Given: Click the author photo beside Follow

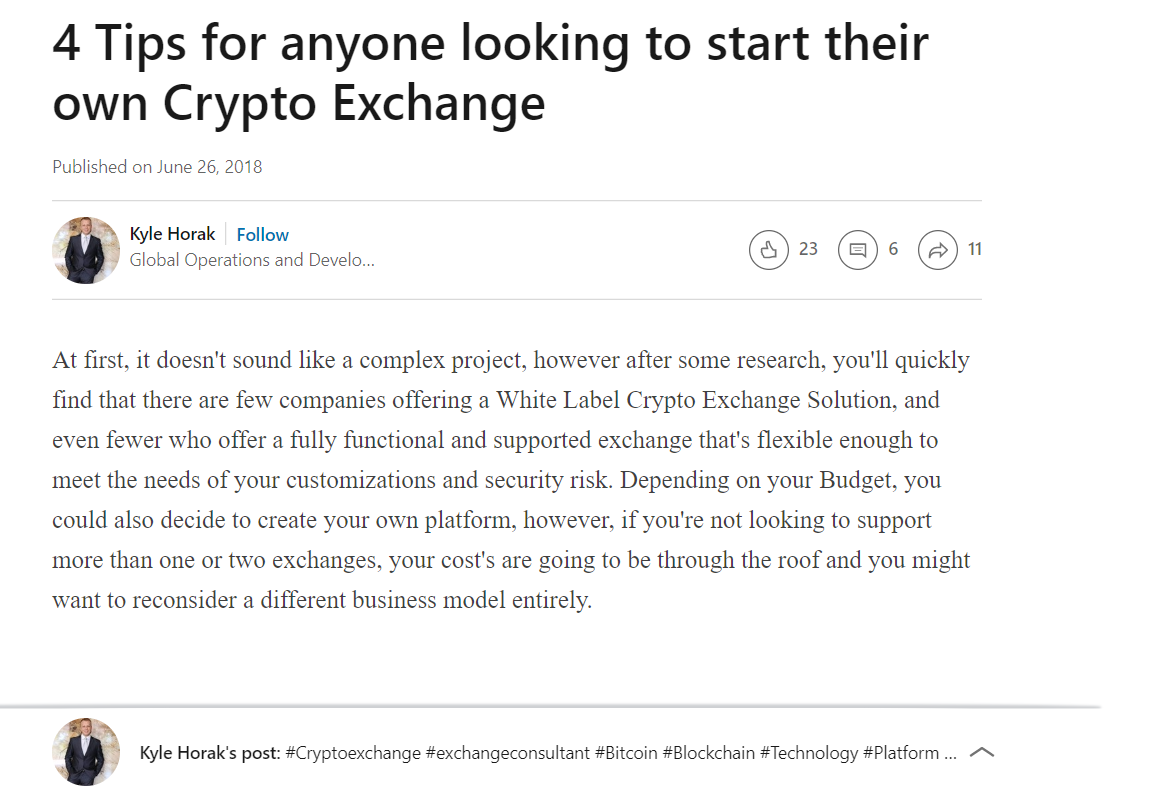Looking at the screenshot, I should click(x=86, y=250).
